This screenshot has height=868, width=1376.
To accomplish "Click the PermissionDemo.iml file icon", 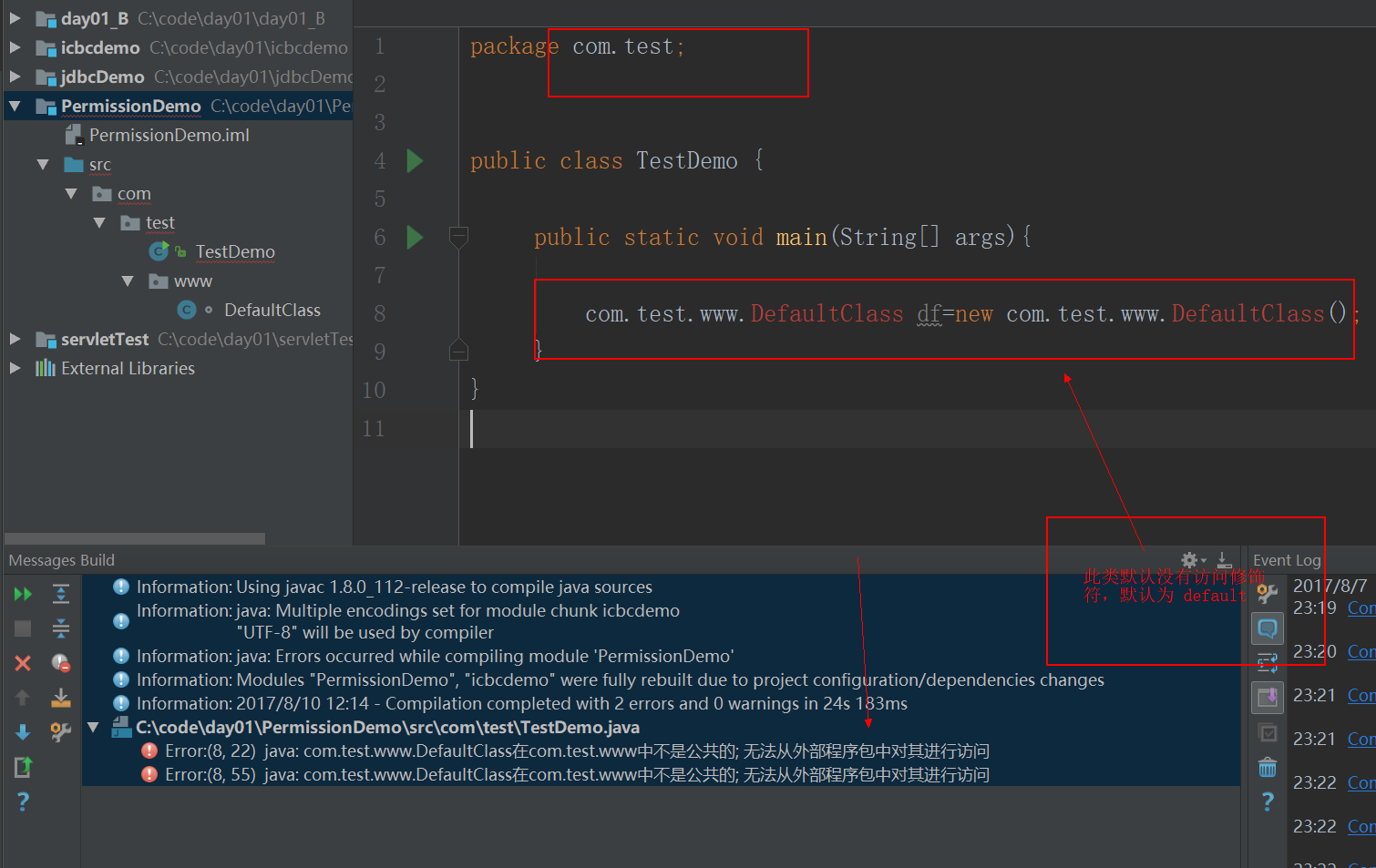I will (74, 135).
